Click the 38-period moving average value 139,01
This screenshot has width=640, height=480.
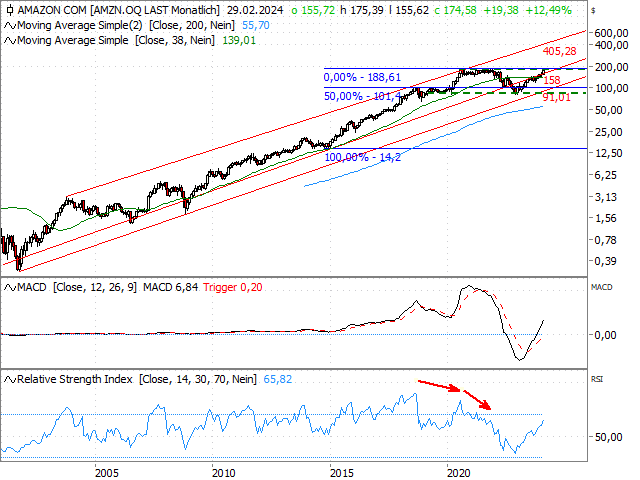[x=239, y=40]
